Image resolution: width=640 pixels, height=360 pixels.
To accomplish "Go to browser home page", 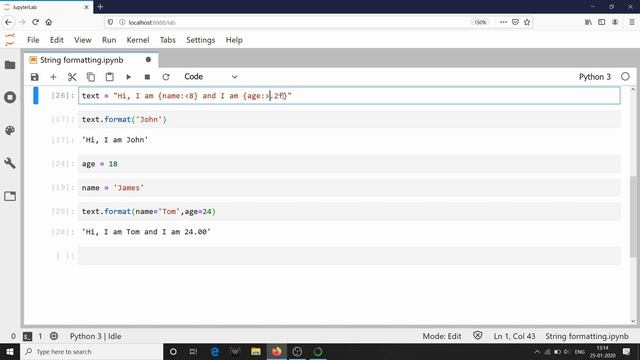I will (49, 22).
